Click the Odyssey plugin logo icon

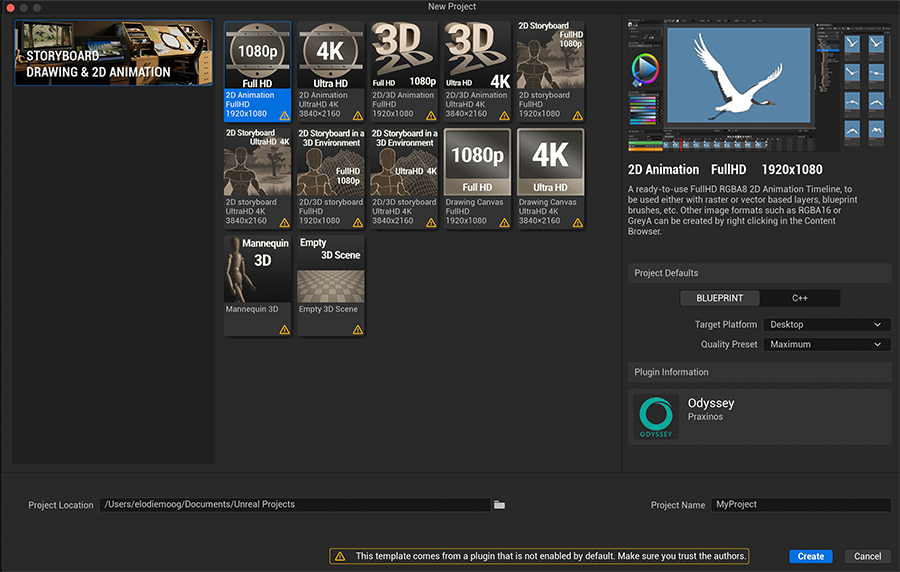[x=656, y=417]
